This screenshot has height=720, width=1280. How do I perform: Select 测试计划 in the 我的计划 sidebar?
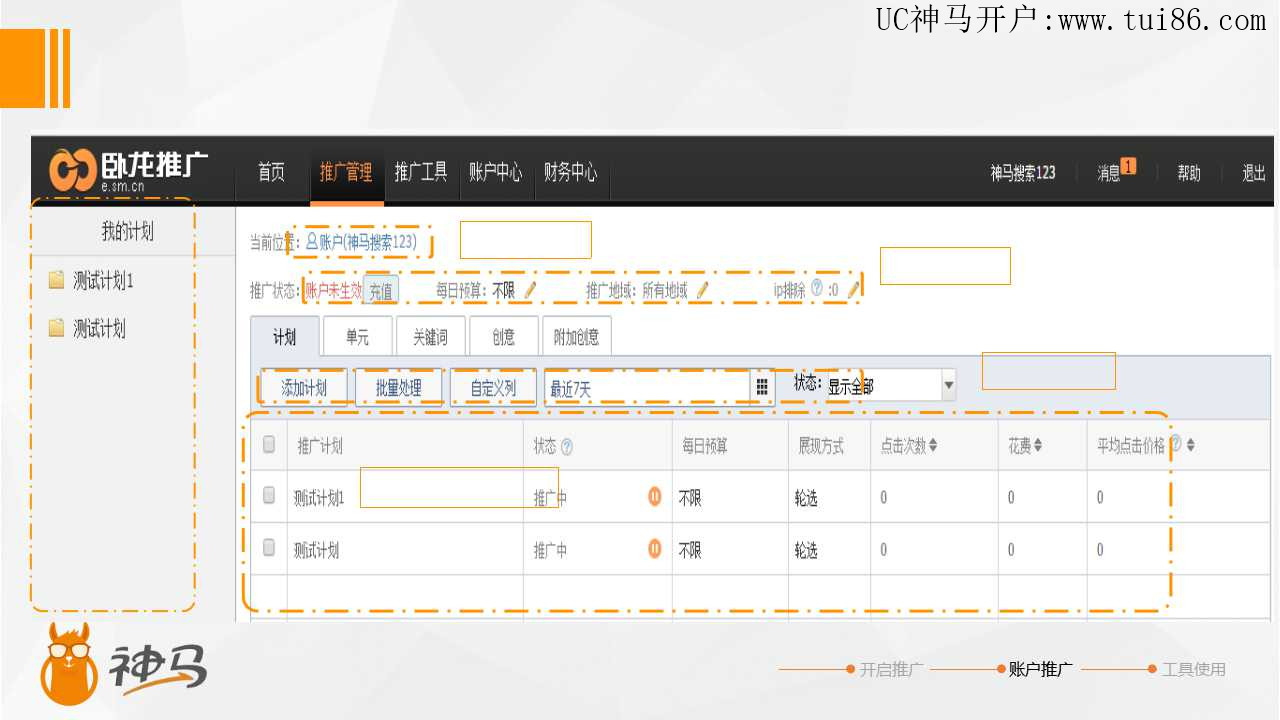point(99,329)
